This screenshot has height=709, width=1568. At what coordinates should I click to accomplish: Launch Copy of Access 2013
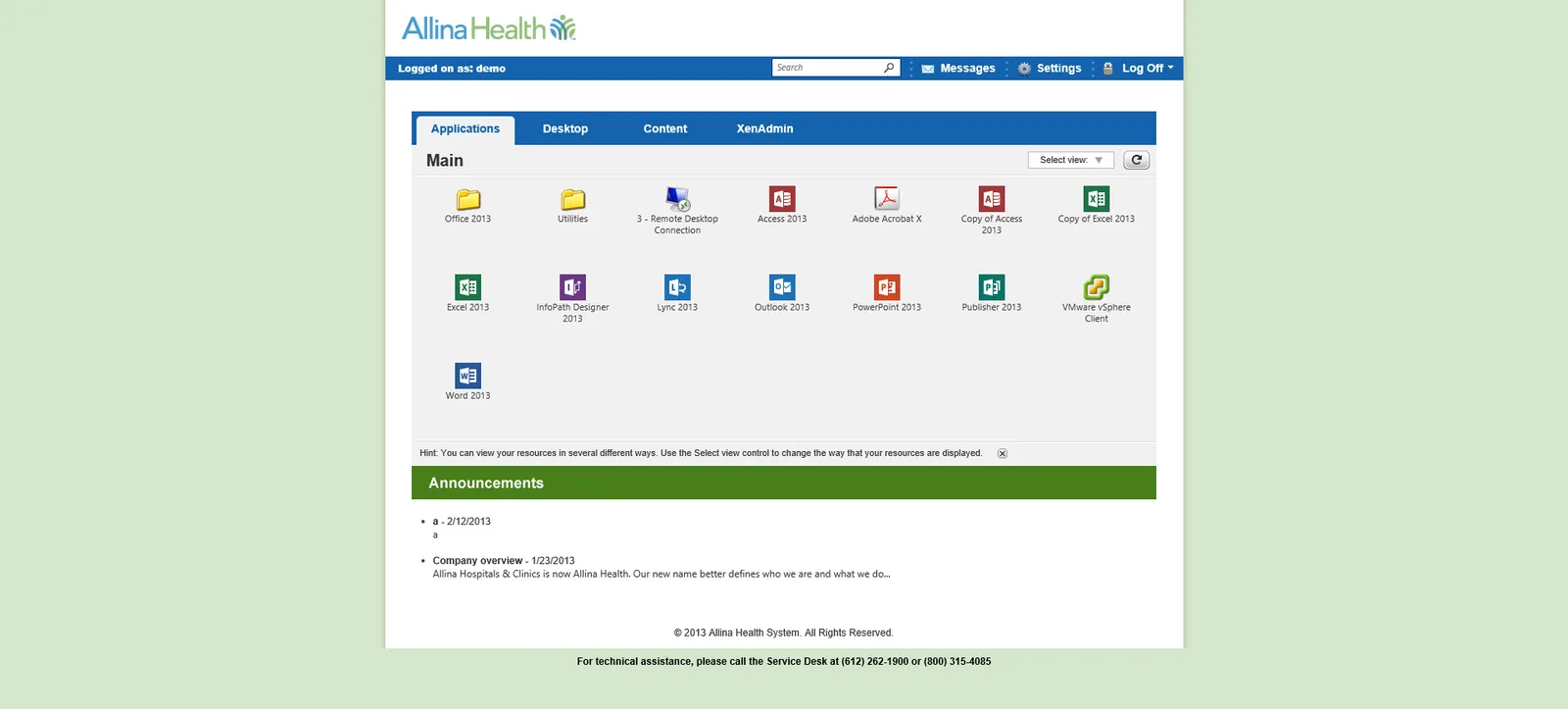992,199
